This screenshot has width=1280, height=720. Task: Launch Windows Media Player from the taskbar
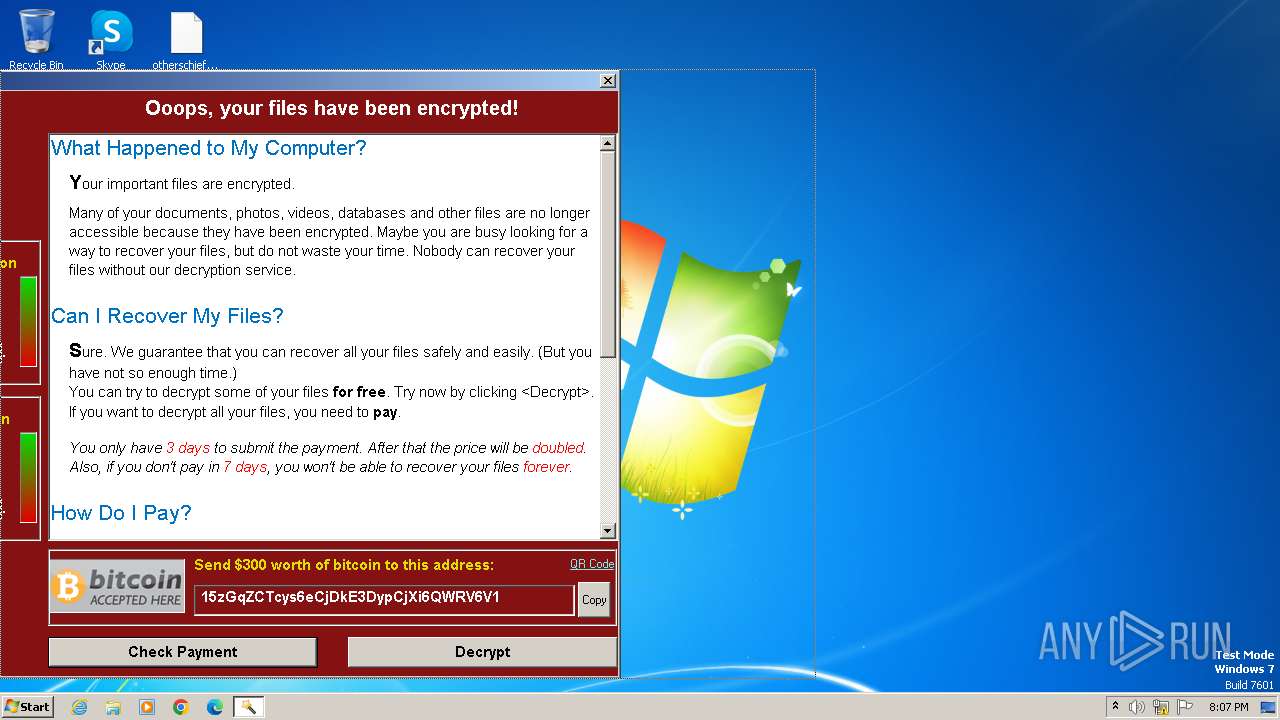[x=147, y=707]
